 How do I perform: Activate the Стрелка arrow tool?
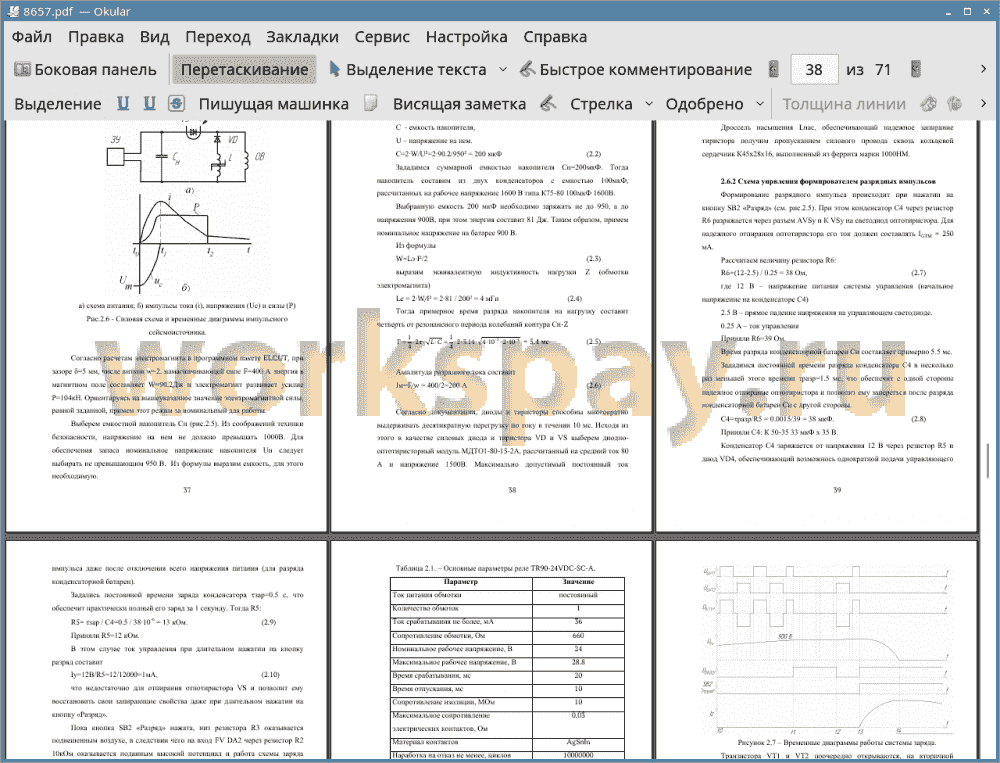(x=601, y=104)
